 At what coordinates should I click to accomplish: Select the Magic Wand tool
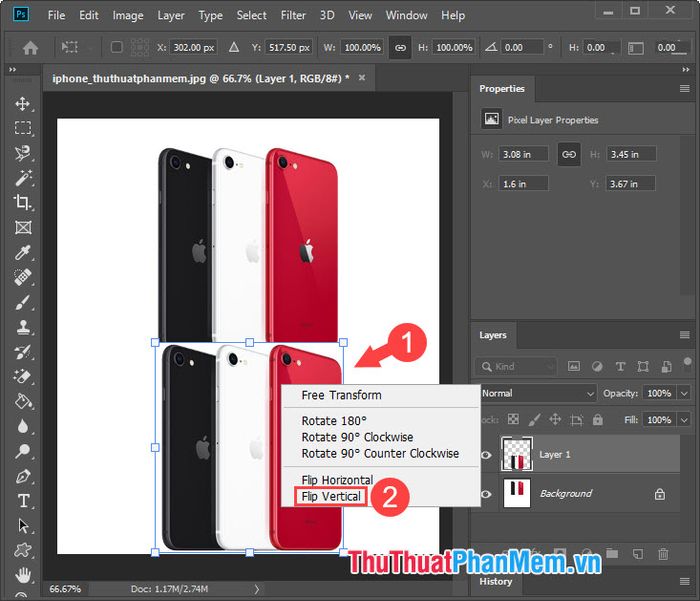22,178
